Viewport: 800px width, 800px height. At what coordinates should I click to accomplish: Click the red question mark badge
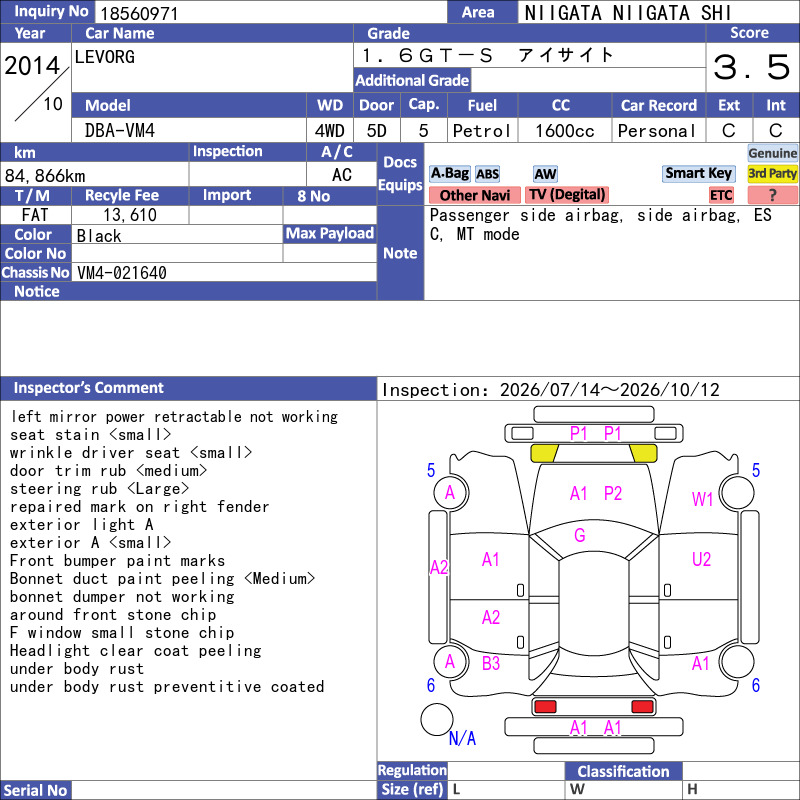point(772,195)
